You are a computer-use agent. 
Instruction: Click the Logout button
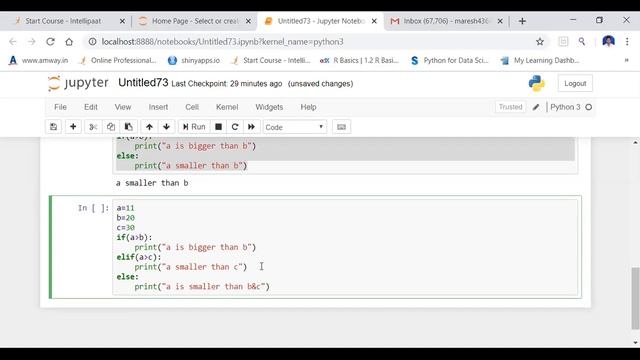pyautogui.click(x=575, y=83)
